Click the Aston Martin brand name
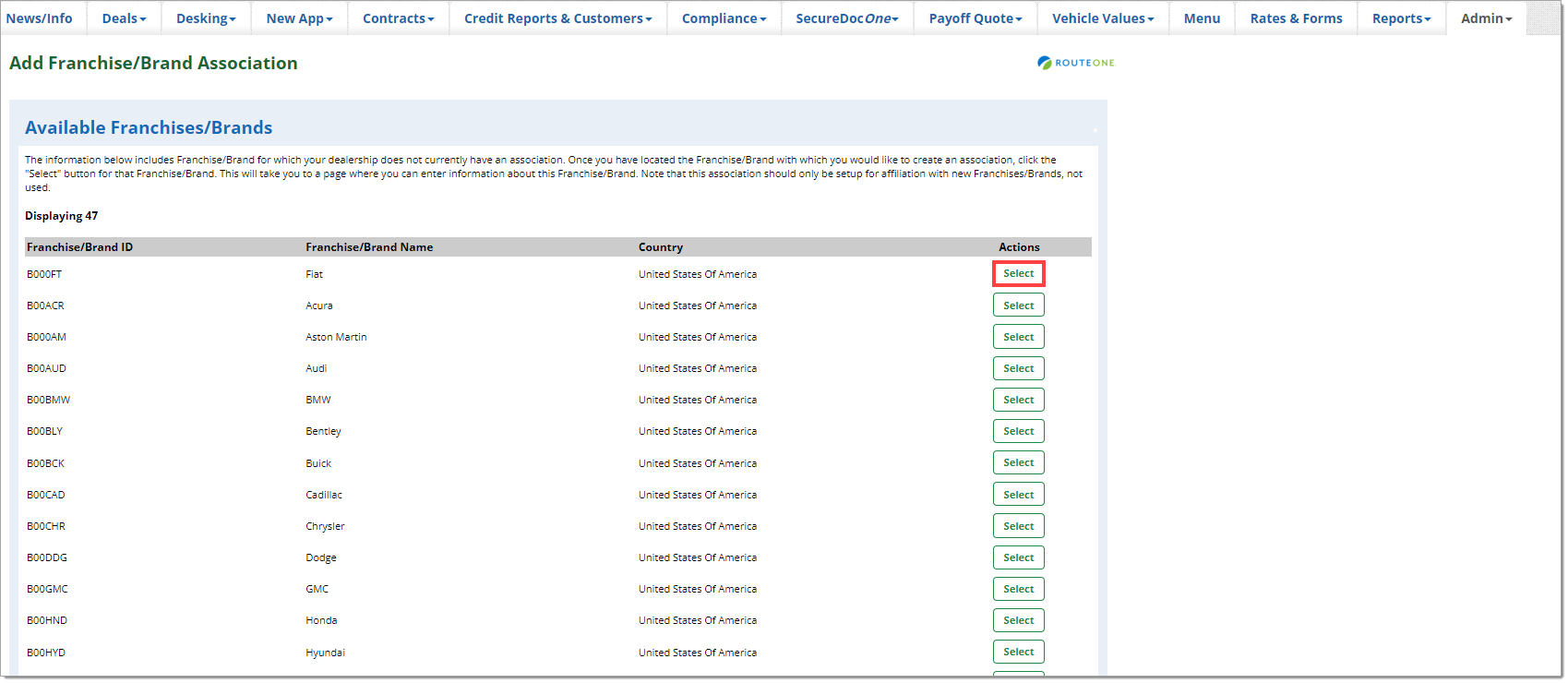The height and width of the screenshot is (683, 1568). click(336, 337)
